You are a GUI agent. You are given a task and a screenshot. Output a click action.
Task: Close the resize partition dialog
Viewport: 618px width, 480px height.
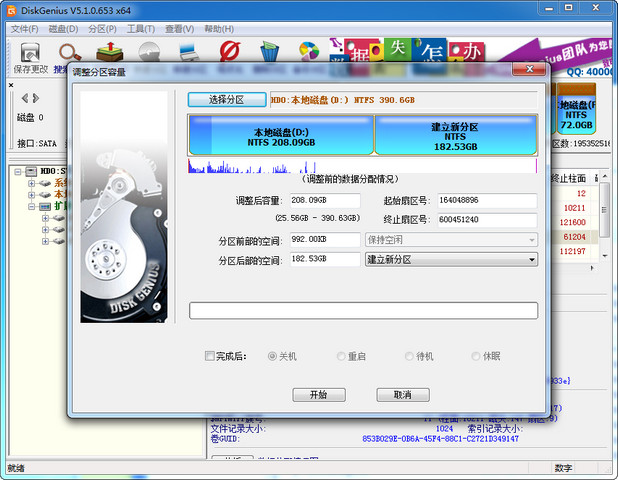tap(529, 69)
